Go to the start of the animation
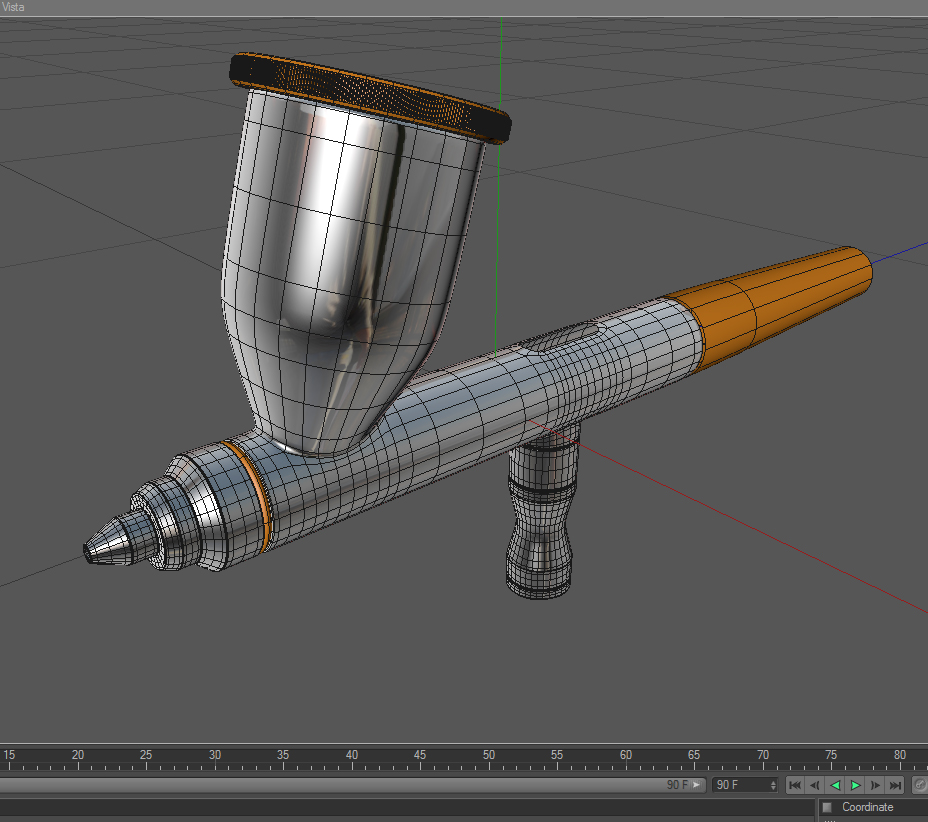This screenshot has width=928, height=822. tap(795, 785)
